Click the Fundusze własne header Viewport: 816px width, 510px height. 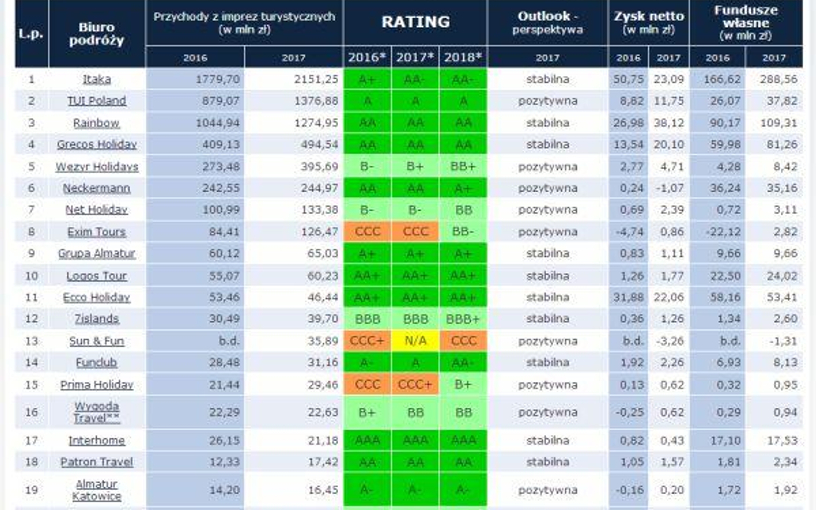click(746, 23)
